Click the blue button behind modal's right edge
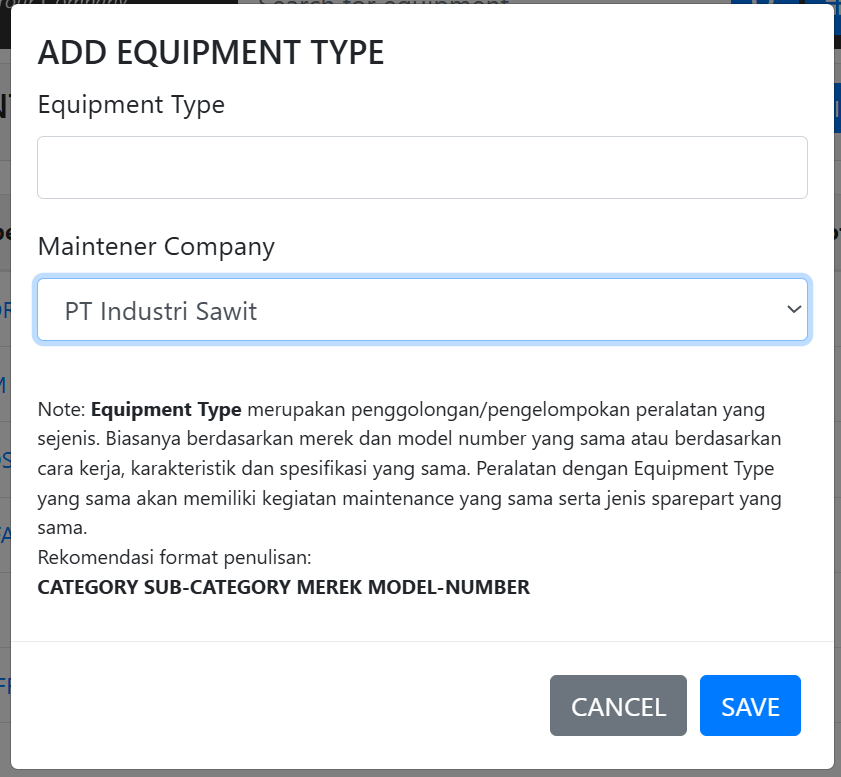Viewport: 841px width, 777px height. point(837,108)
